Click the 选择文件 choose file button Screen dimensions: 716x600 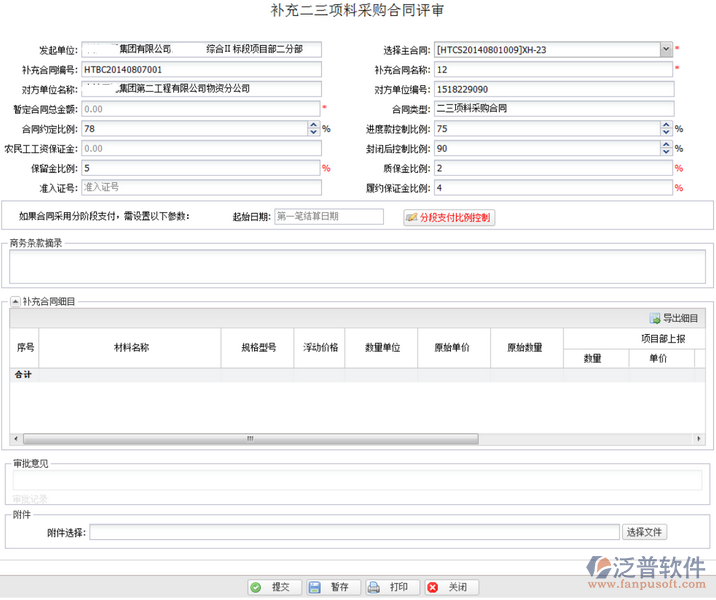tap(644, 532)
